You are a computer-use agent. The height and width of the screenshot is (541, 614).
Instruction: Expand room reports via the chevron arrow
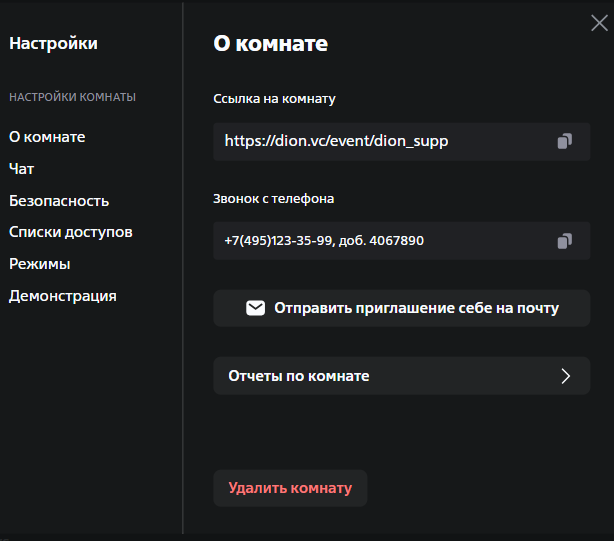(x=565, y=376)
